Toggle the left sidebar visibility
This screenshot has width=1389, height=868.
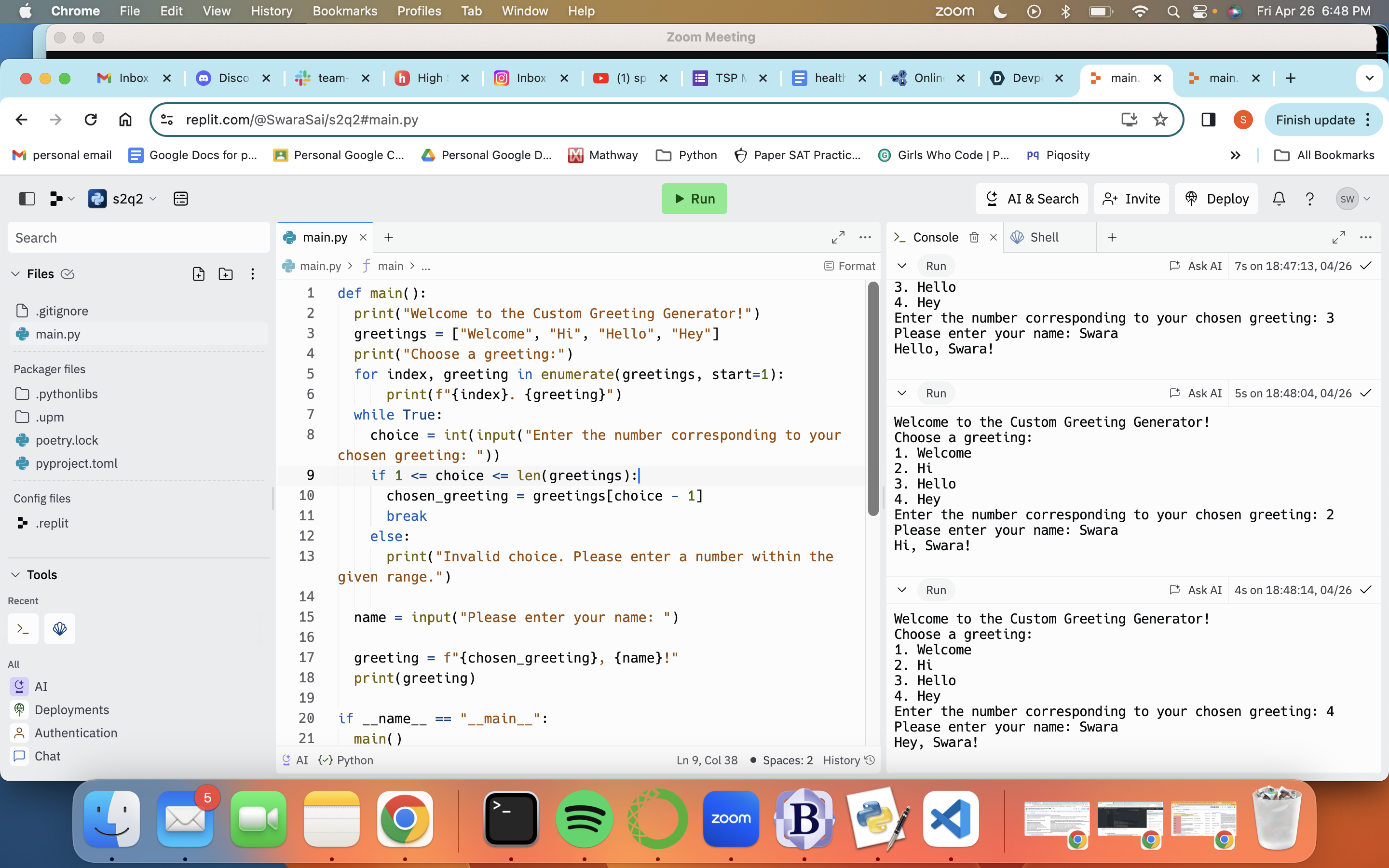click(x=27, y=199)
